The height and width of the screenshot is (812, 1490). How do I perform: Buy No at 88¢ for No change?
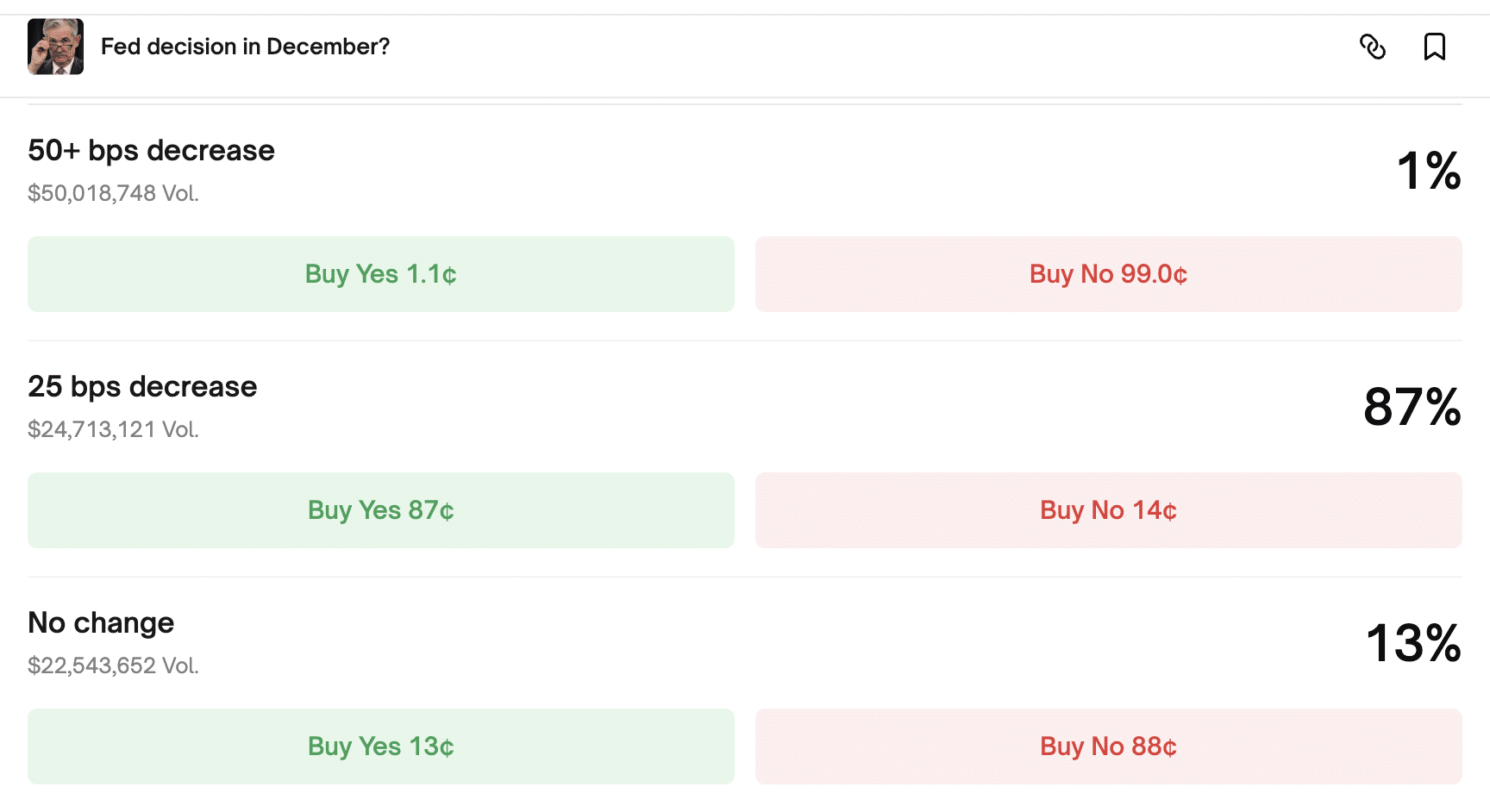coord(1108,746)
